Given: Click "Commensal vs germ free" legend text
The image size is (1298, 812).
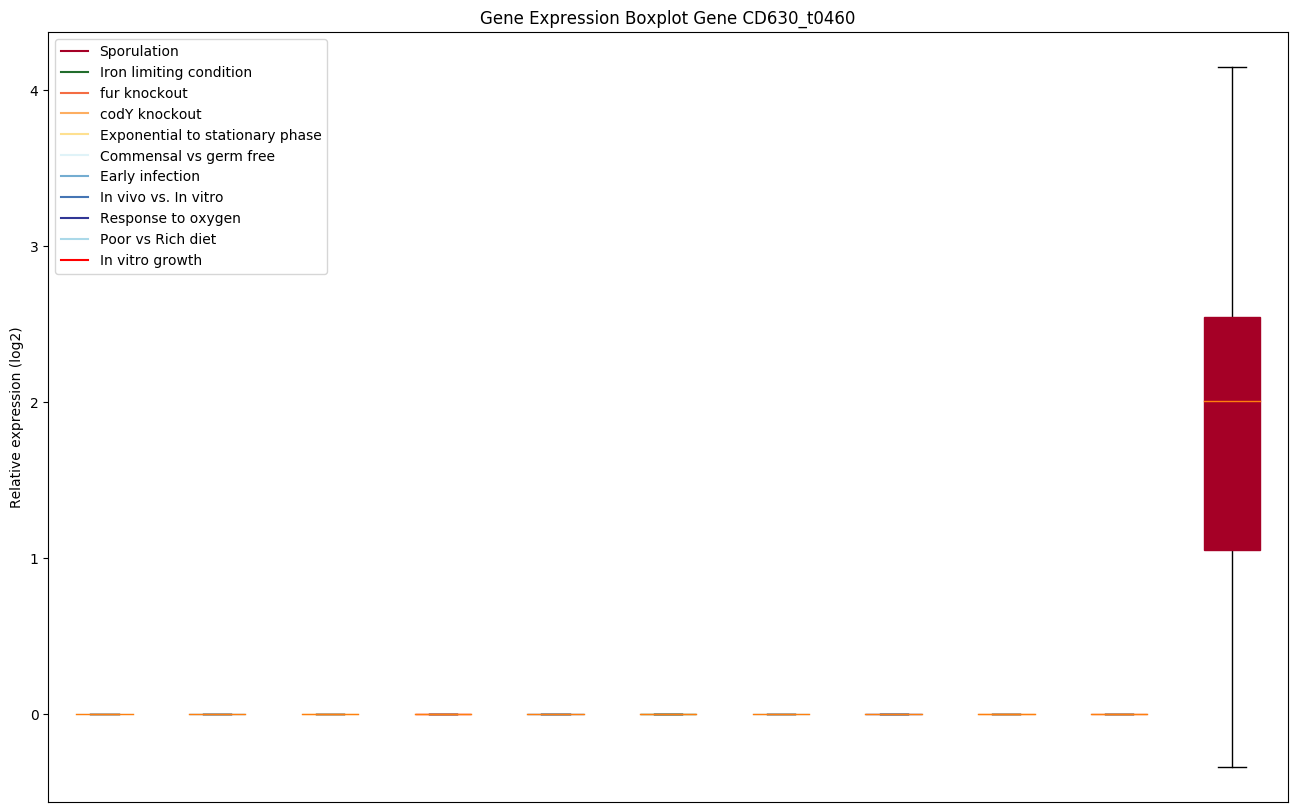Looking at the screenshot, I should coord(187,156).
